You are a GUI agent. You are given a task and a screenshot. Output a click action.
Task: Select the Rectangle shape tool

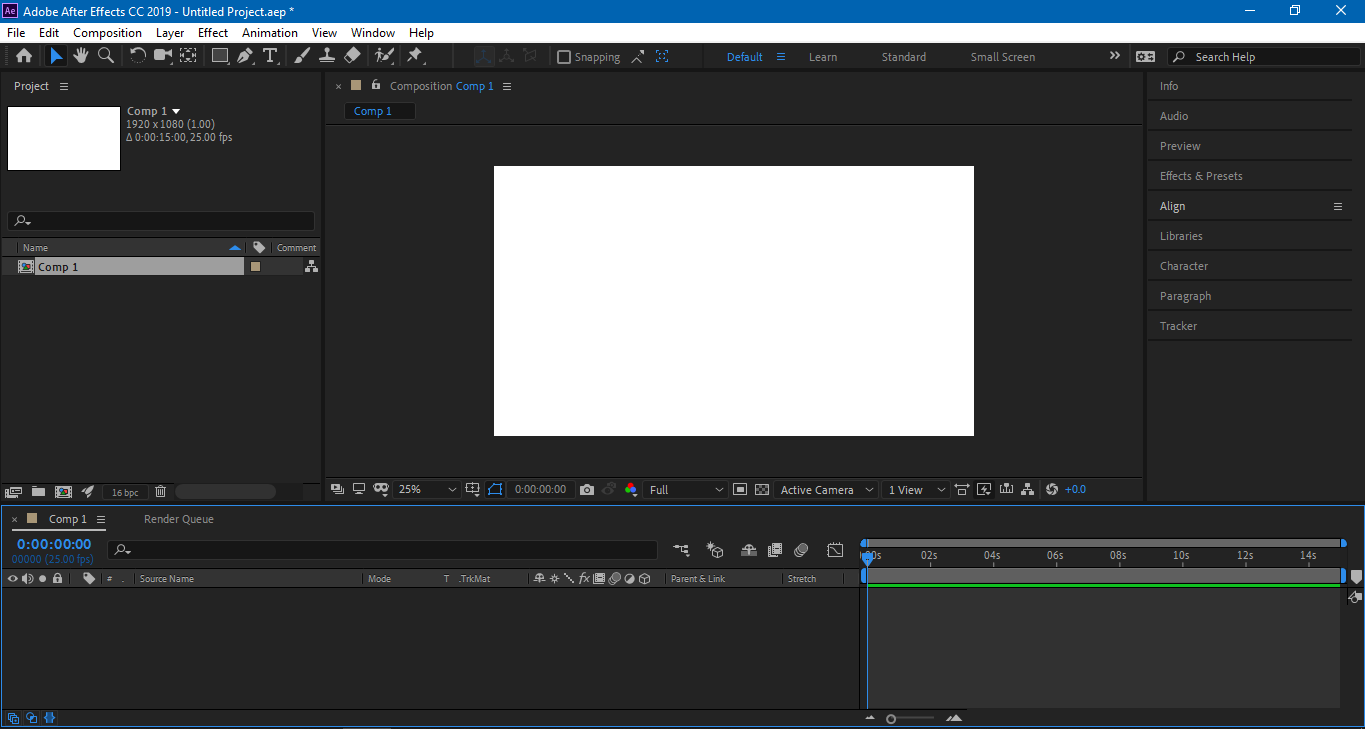click(220, 56)
